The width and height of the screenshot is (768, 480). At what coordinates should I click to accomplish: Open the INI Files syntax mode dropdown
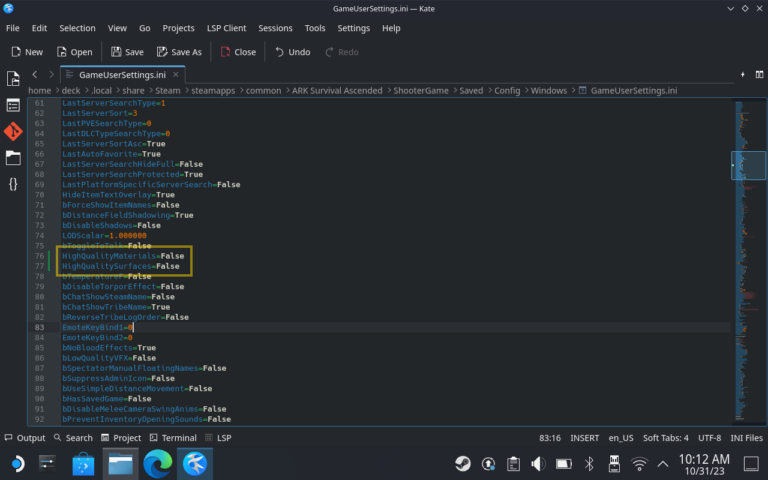tap(748, 438)
